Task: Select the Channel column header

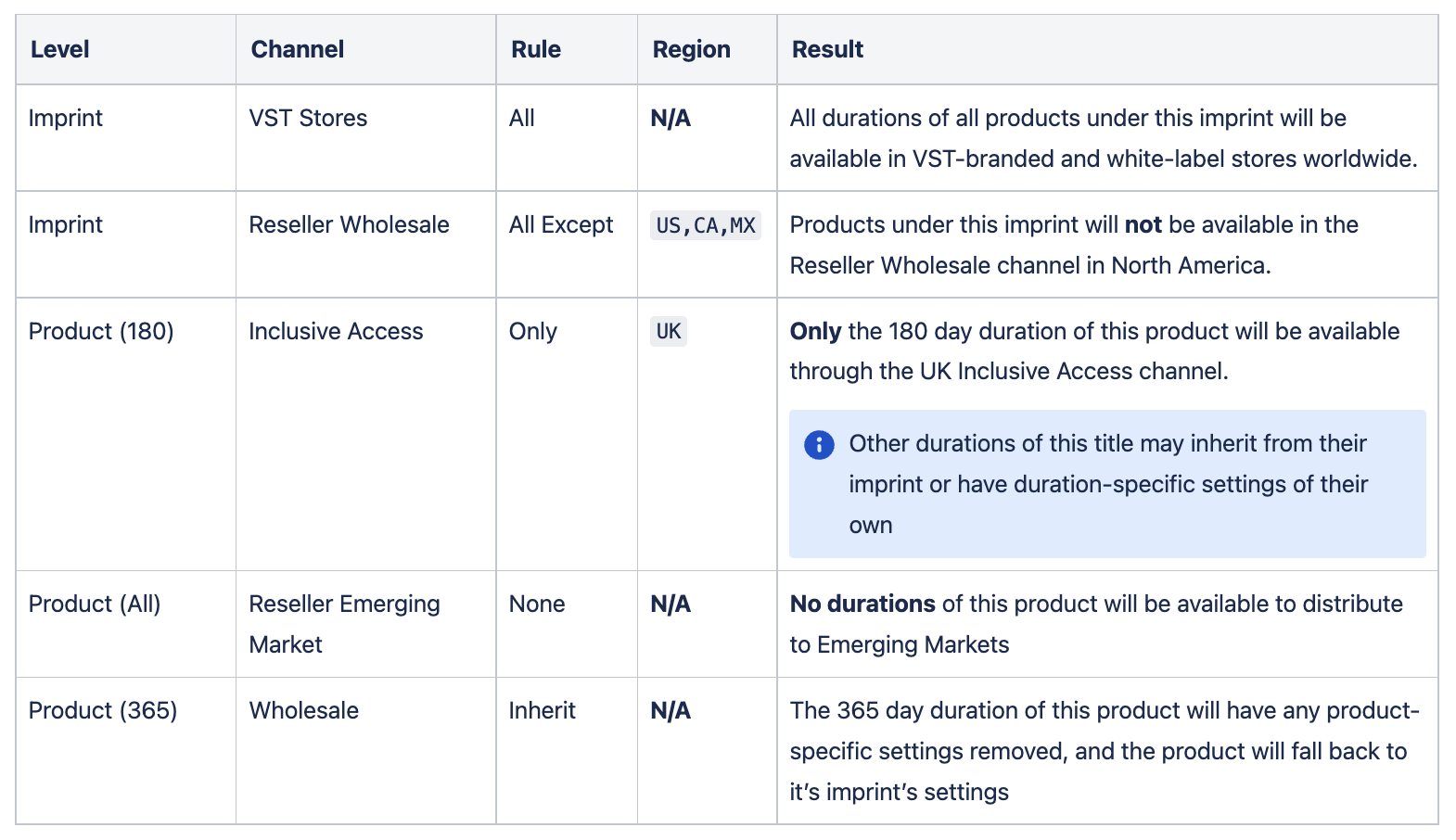Action: point(365,50)
